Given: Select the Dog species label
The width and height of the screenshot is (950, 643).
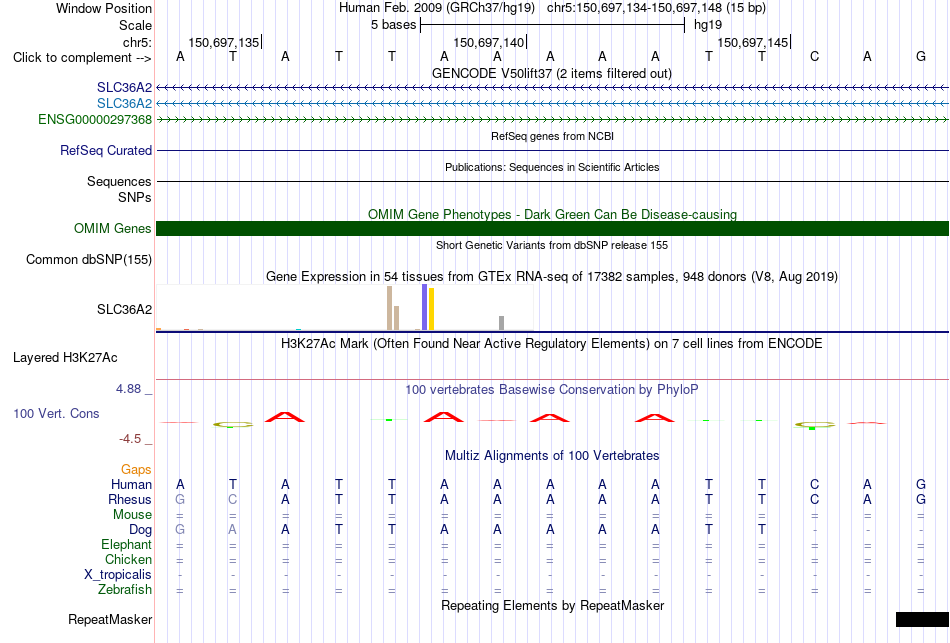Looking at the screenshot, I should coord(141,530).
